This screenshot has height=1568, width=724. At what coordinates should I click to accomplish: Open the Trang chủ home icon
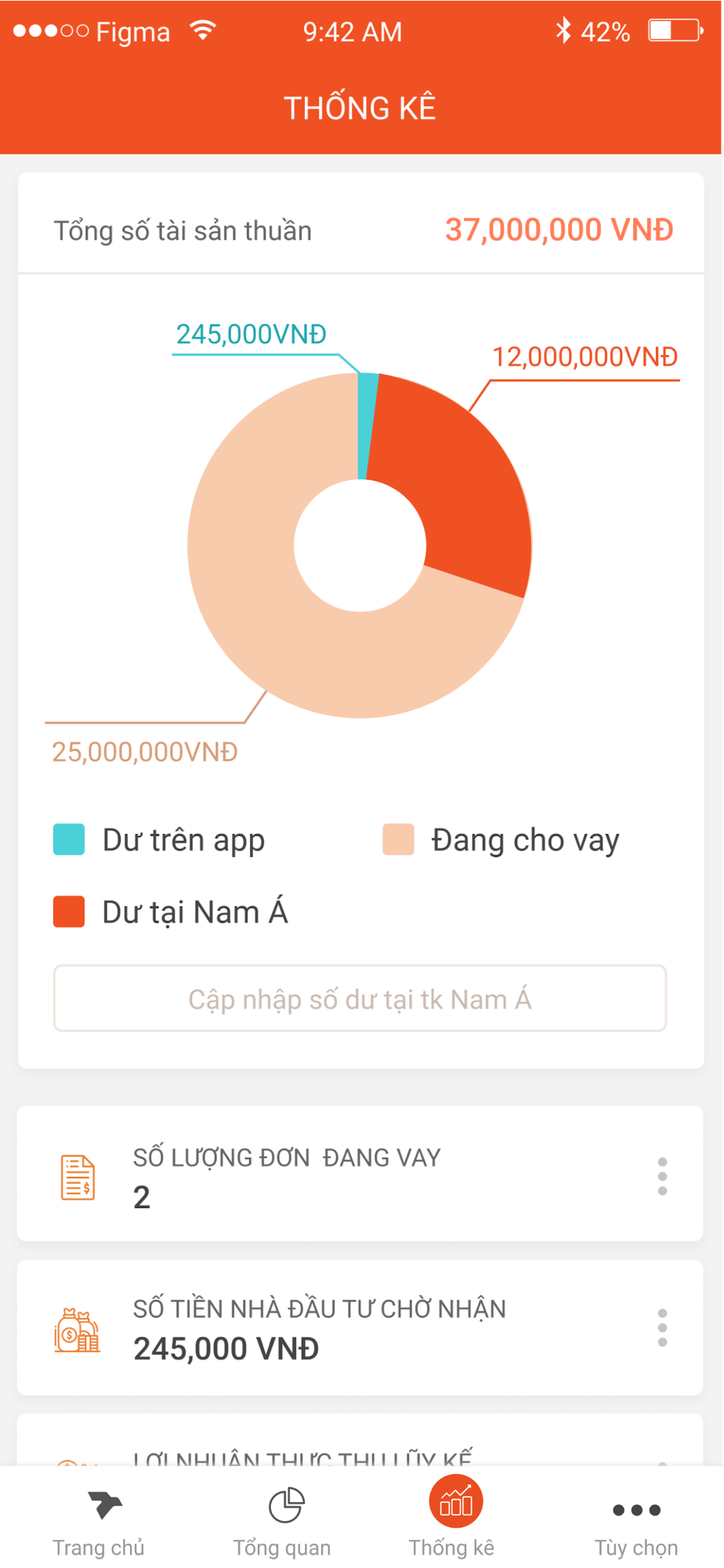coord(105,1504)
